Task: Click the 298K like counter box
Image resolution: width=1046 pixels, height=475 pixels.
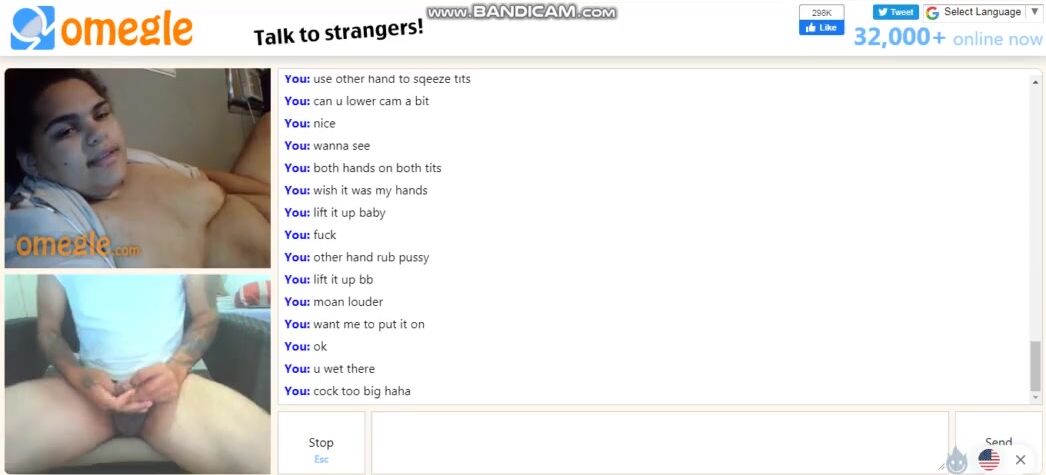Action: click(x=821, y=12)
